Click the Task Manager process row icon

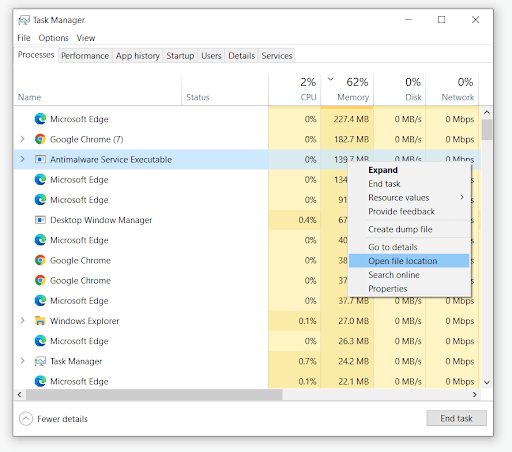point(40,361)
